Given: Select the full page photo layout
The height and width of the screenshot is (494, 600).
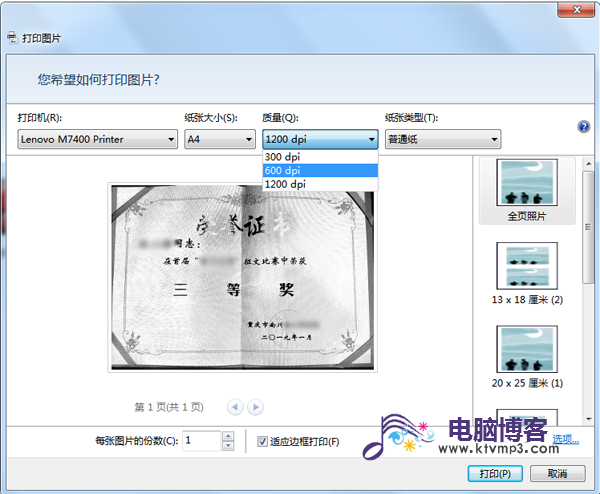Looking at the screenshot, I should point(527,191).
